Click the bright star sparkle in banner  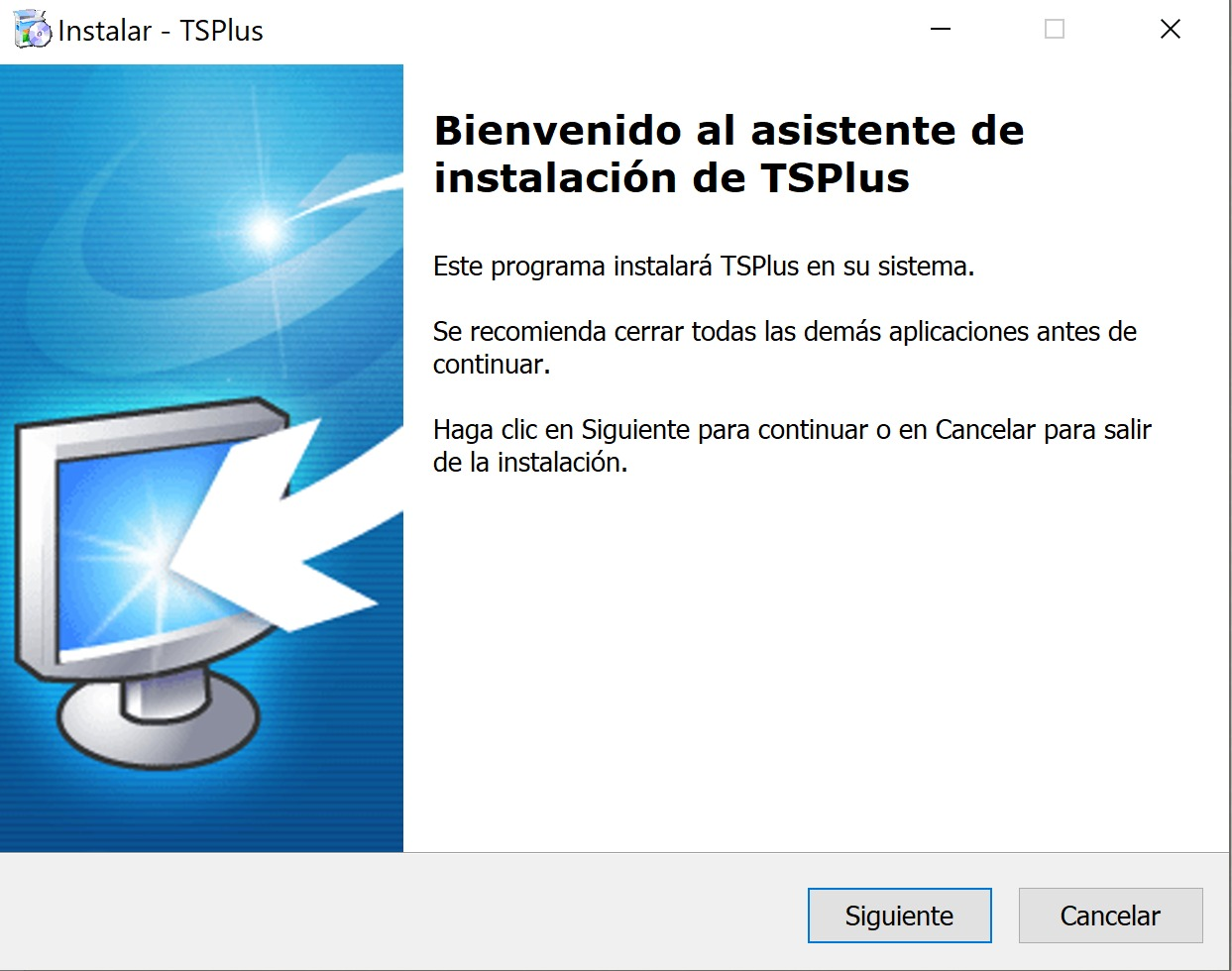pos(265,231)
